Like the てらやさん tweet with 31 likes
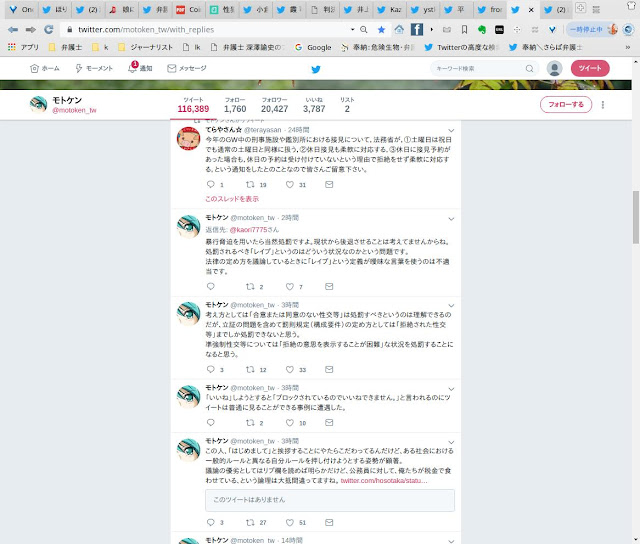This screenshot has width=640, height=544. point(290,184)
